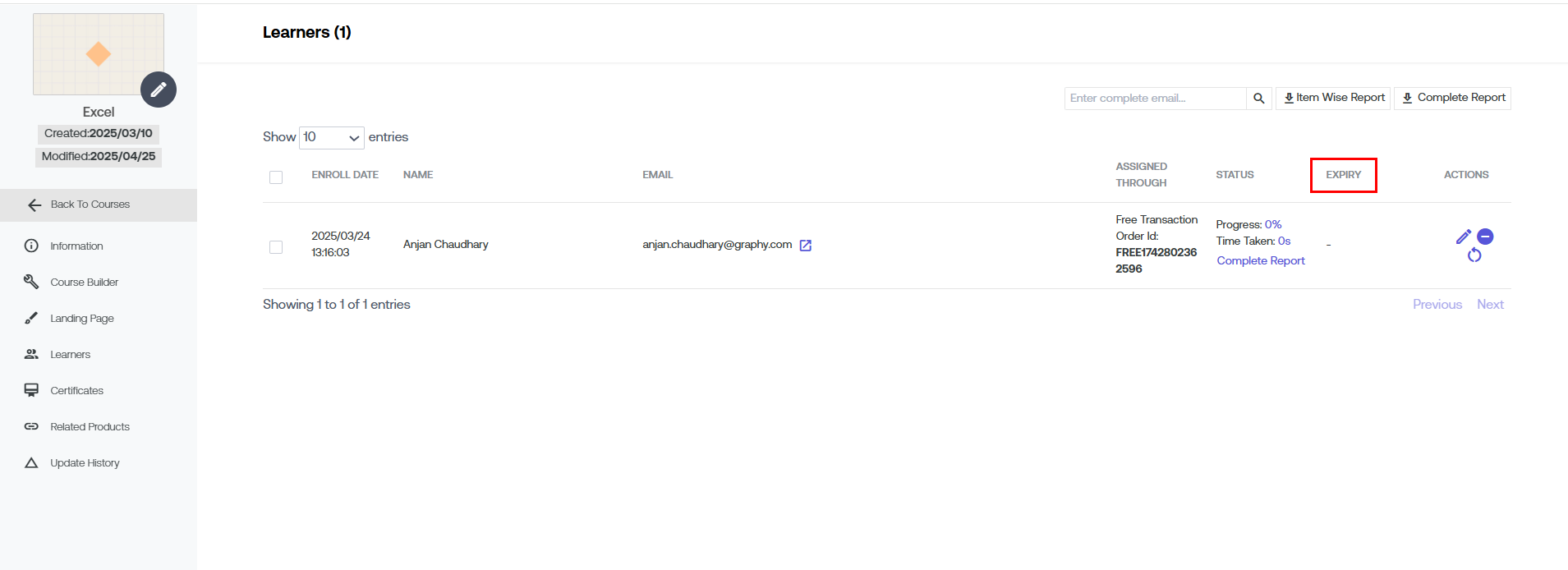Remove learner using the minus circle icon
1568x570 pixels.
[1485, 237]
